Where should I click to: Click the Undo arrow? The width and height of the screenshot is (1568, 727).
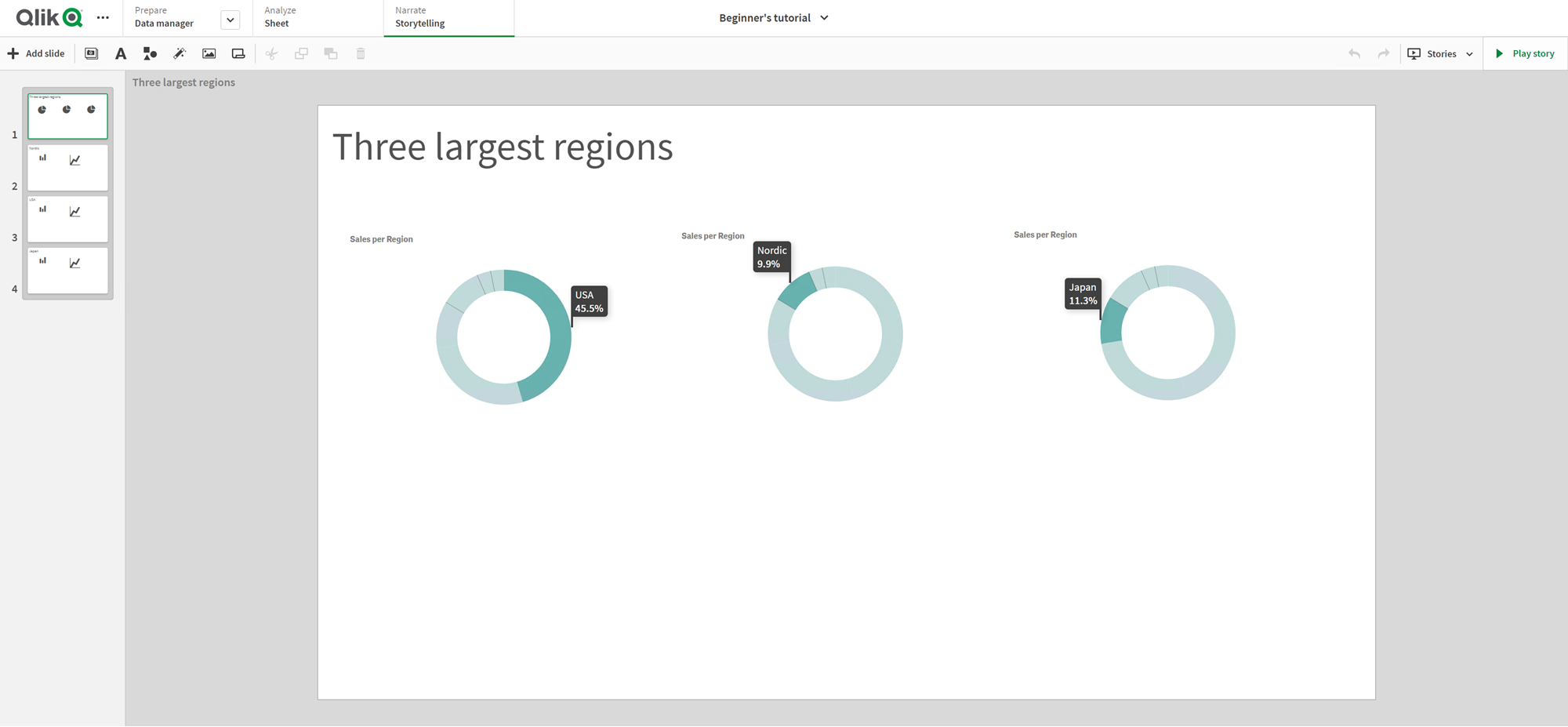coord(1354,53)
